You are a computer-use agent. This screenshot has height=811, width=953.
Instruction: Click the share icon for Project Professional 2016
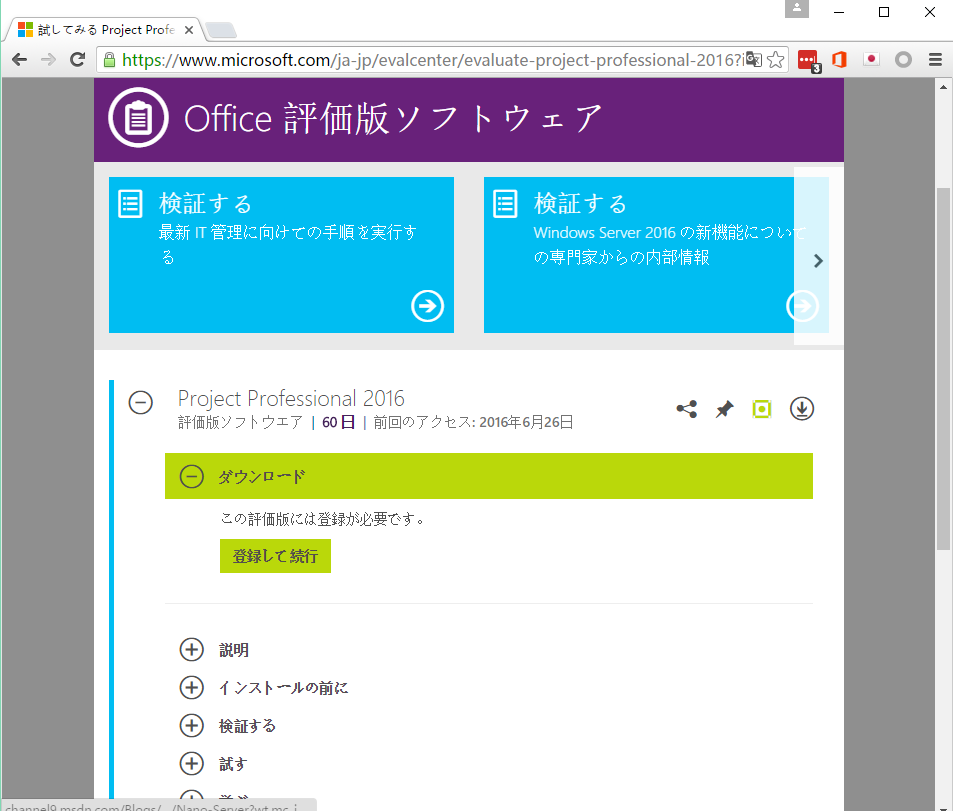pyautogui.click(x=687, y=409)
